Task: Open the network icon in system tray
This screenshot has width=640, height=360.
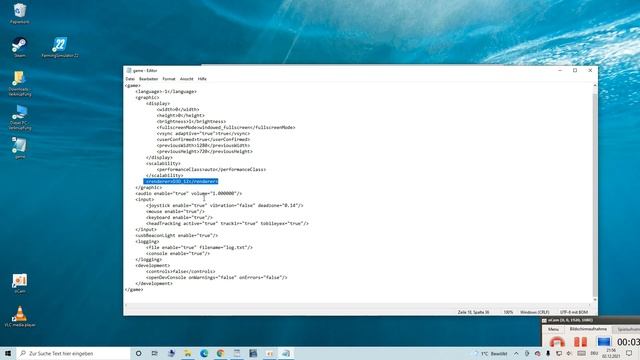Action: pos(559,353)
